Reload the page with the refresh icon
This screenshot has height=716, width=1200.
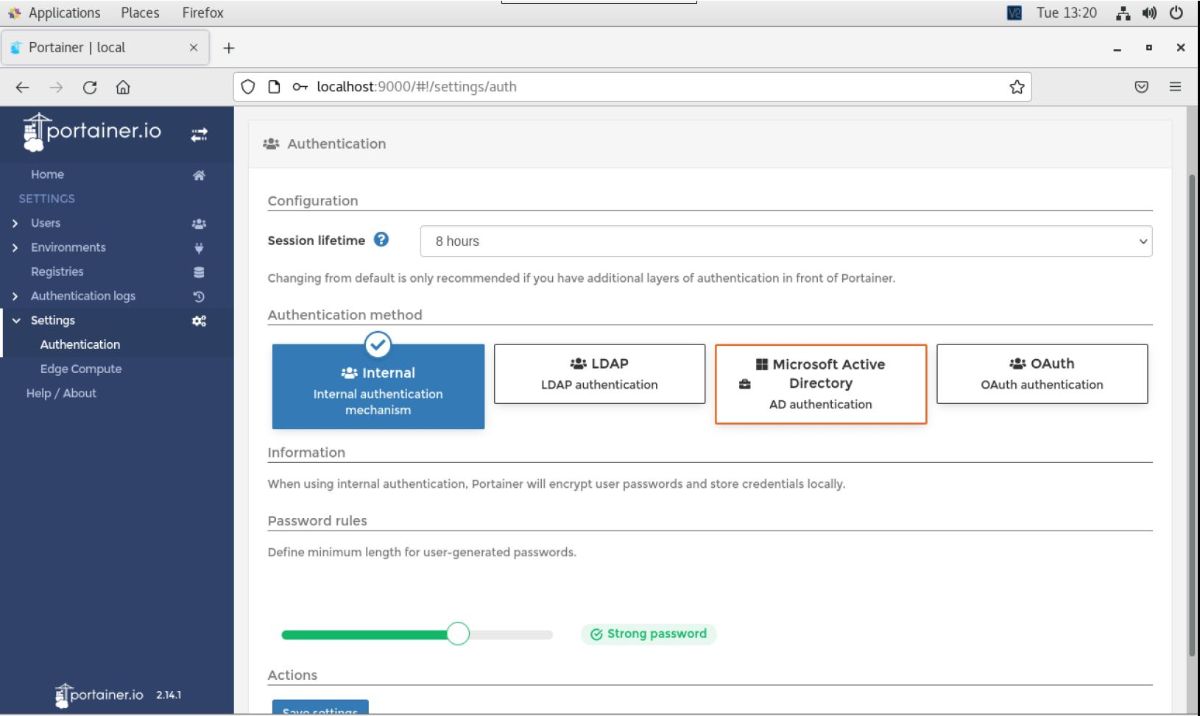coord(89,87)
